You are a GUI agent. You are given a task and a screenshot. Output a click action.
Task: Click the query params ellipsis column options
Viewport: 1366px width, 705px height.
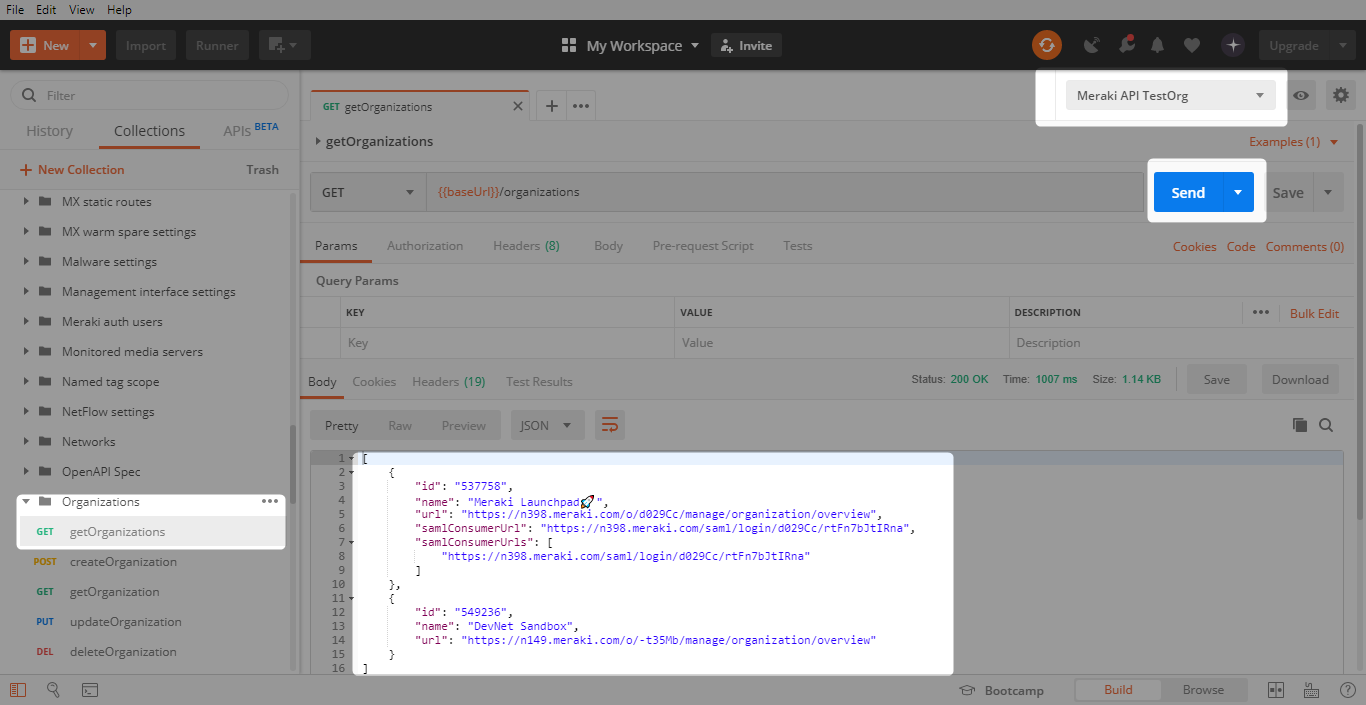(1261, 313)
